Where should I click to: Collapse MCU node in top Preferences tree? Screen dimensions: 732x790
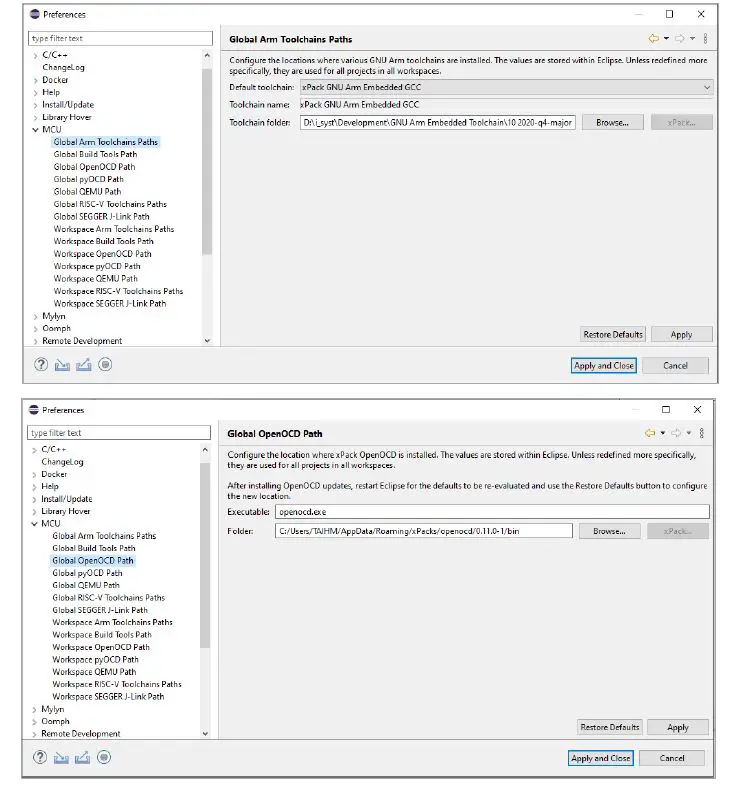35,130
